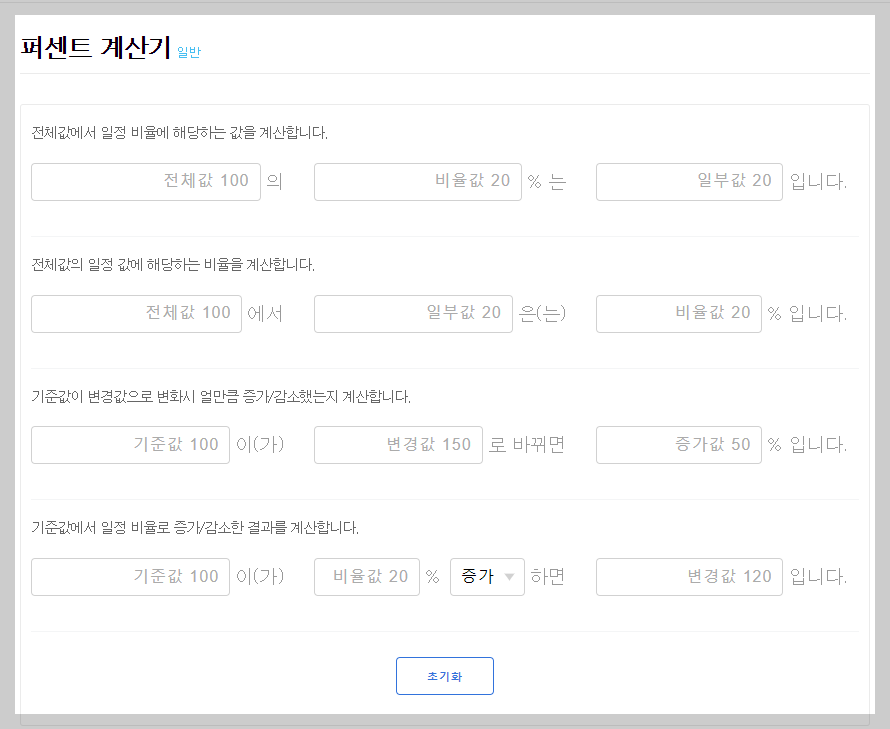Click the 기준값 100 input in the third calculator
This screenshot has height=729, width=890.
click(x=130, y=444)
